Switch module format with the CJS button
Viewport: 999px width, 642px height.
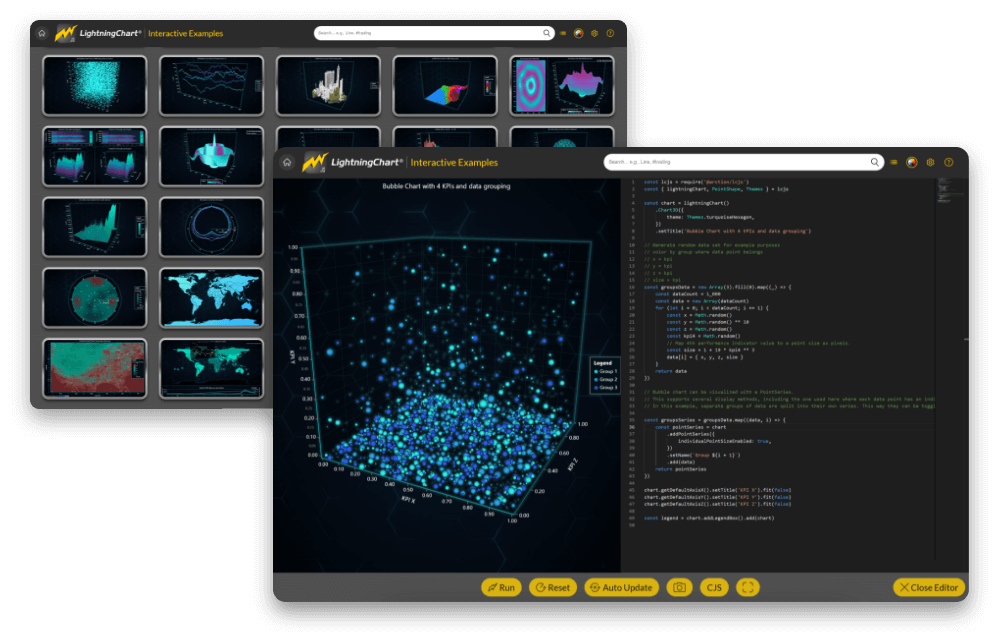(x=713, y=587)
